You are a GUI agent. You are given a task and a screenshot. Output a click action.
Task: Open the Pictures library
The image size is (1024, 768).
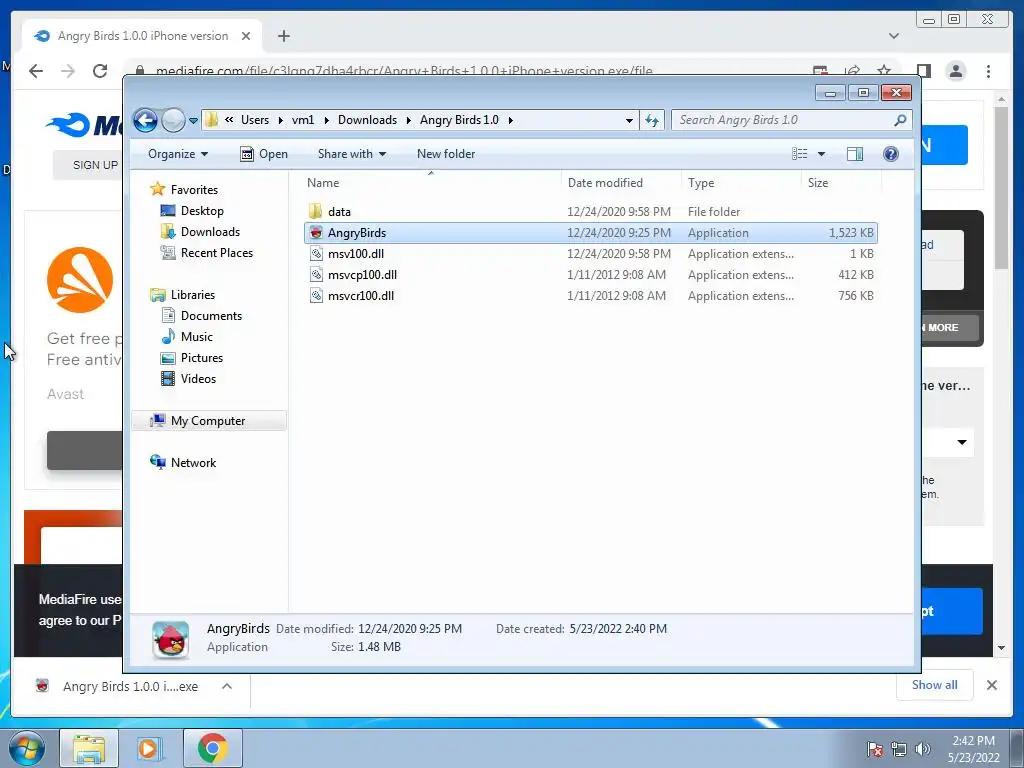click(x=201, y=358)
